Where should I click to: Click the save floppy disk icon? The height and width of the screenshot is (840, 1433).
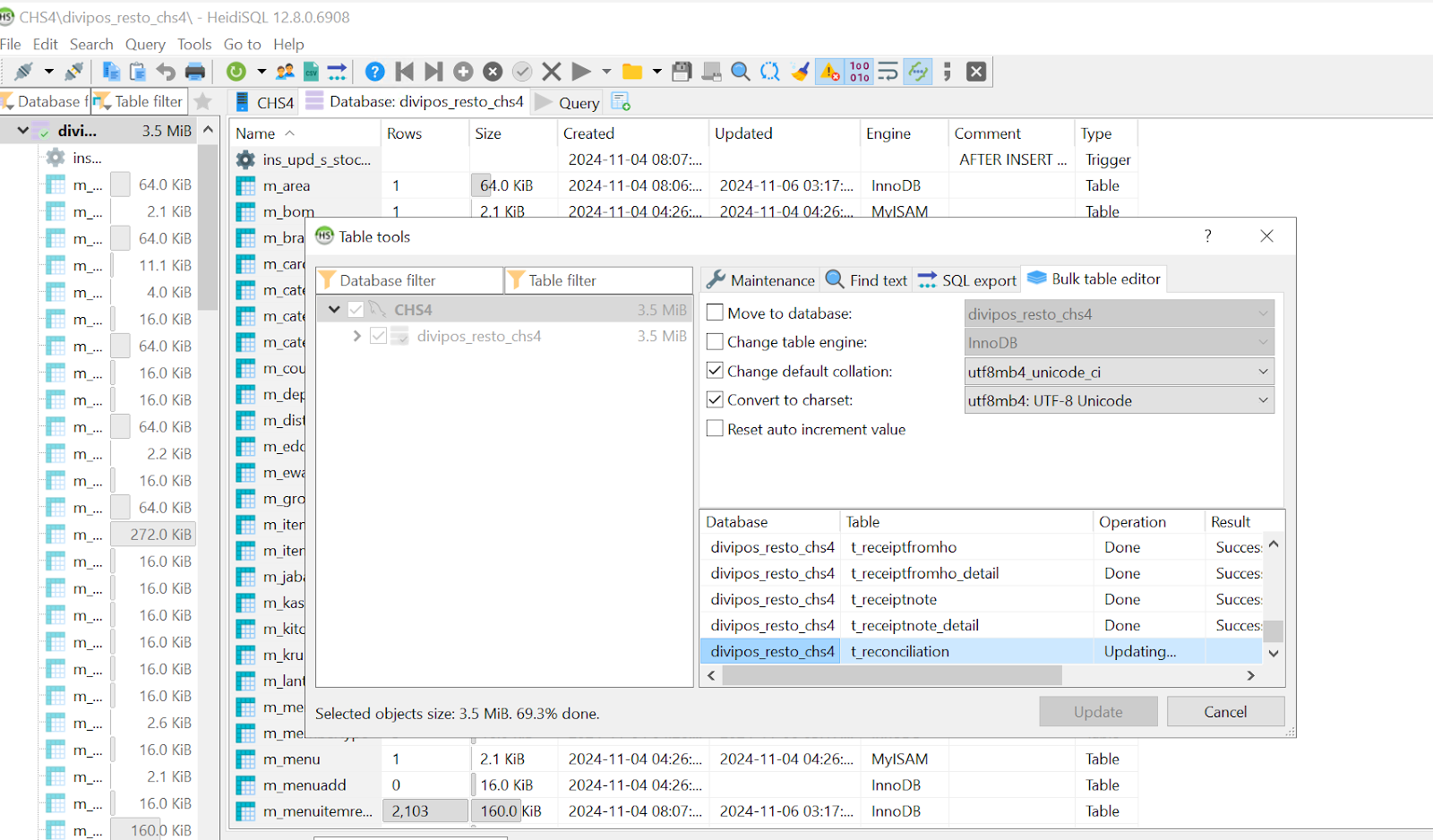click(682, 72)
